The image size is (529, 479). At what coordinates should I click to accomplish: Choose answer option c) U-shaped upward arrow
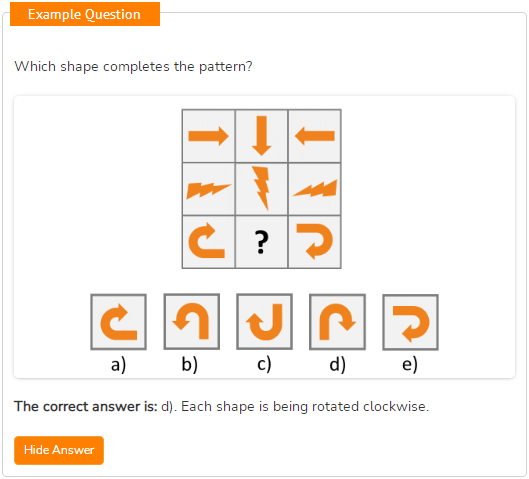(x=264, y=321)
